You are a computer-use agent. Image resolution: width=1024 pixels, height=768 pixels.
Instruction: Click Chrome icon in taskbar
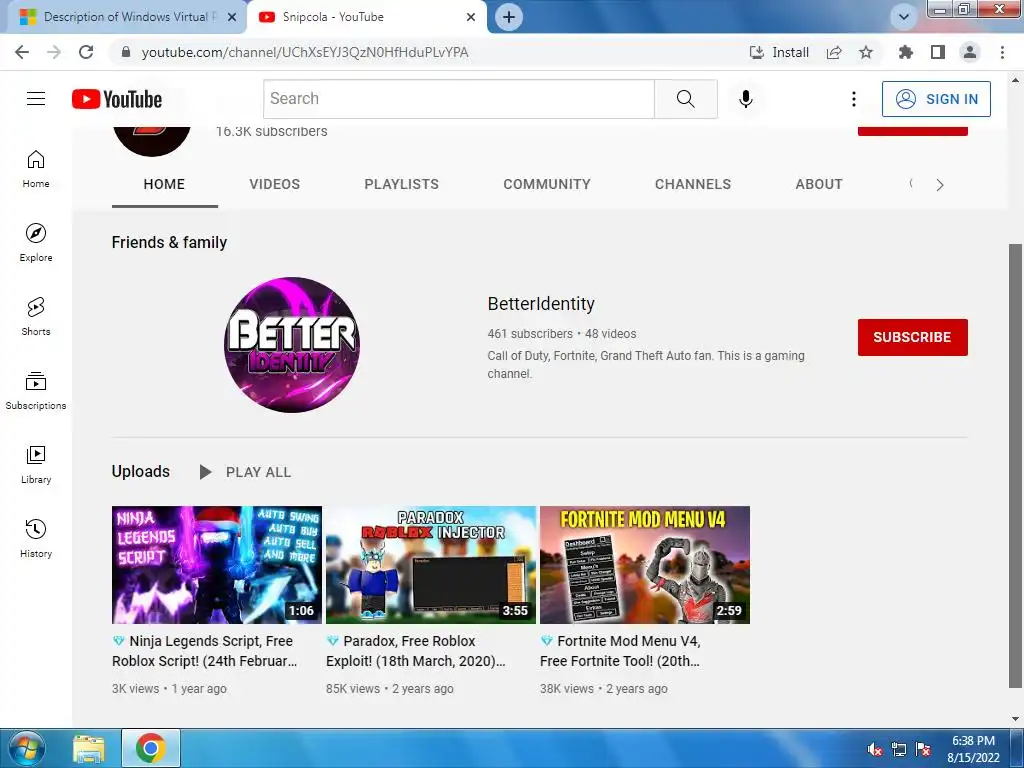tap(151, 748)
